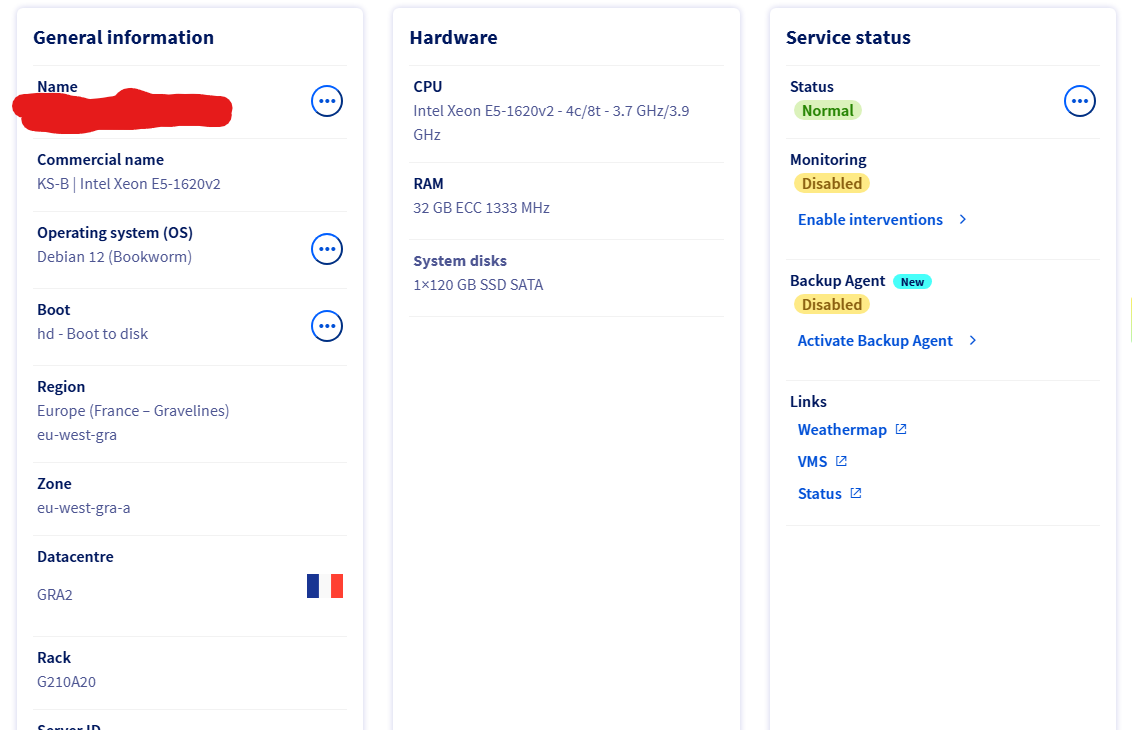
Task: Click the 'Links' section label
Action: pyautogui.click(x=808, y=401)
